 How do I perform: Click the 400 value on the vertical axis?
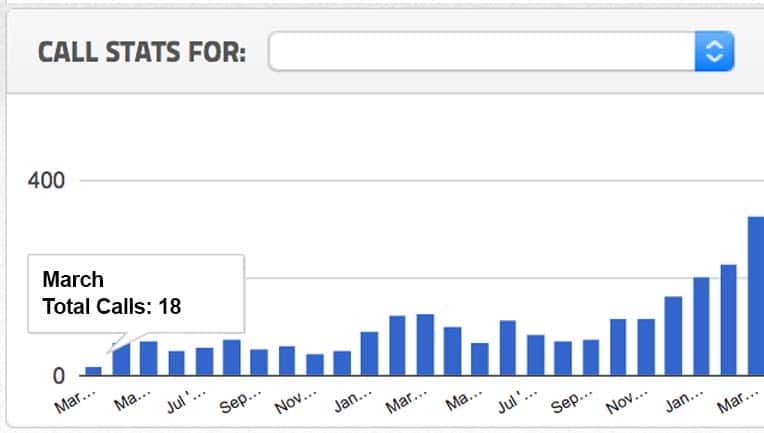pos(46,181)
